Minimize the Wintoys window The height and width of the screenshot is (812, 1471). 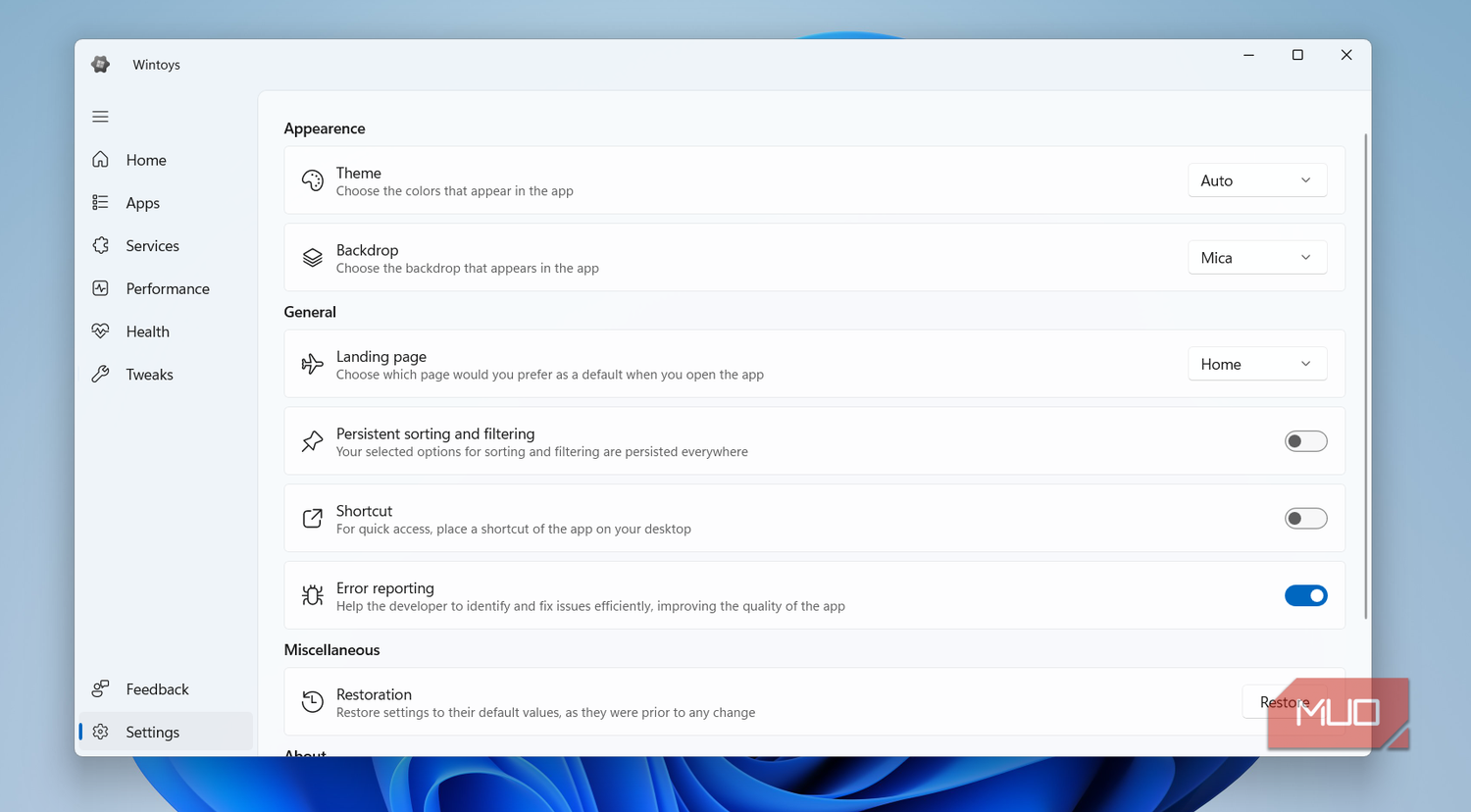(1248, 55)
